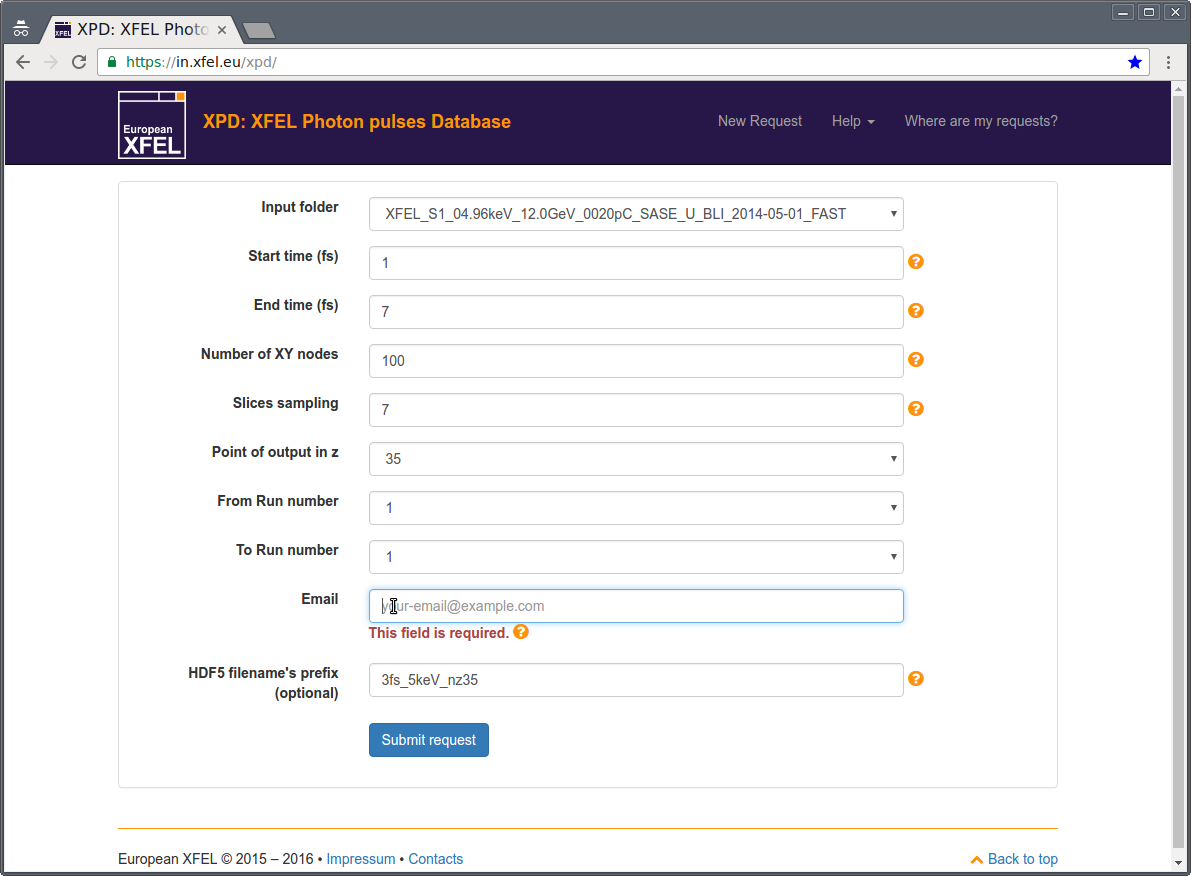Viewport: 1191px width, 876px height.
Task: Open a new browser tab
Action: click(258, 30)
